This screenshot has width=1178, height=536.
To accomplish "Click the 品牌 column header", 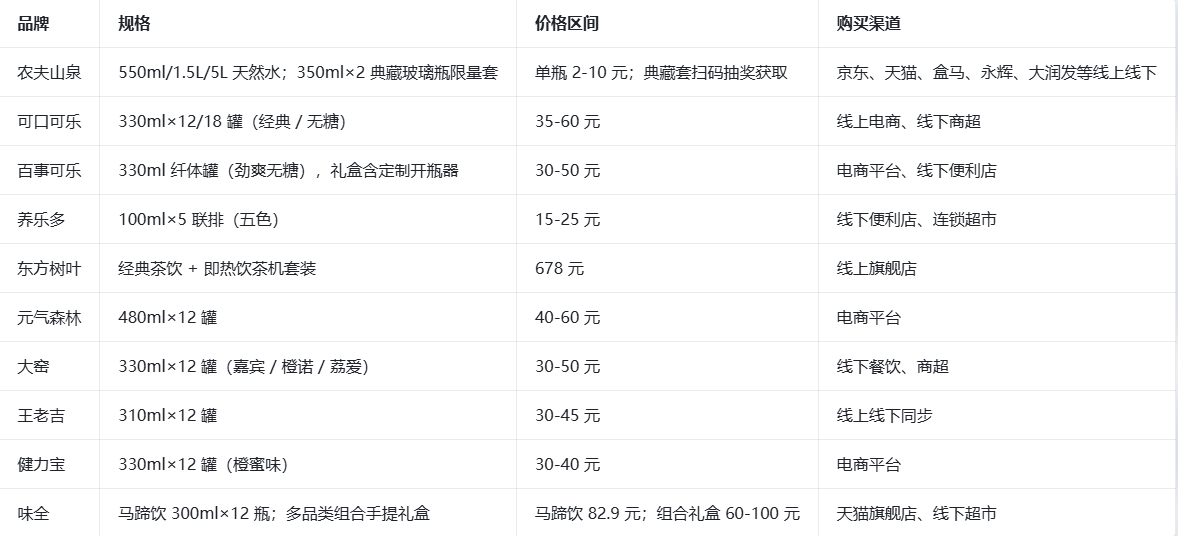I will [x=33, y=23].
